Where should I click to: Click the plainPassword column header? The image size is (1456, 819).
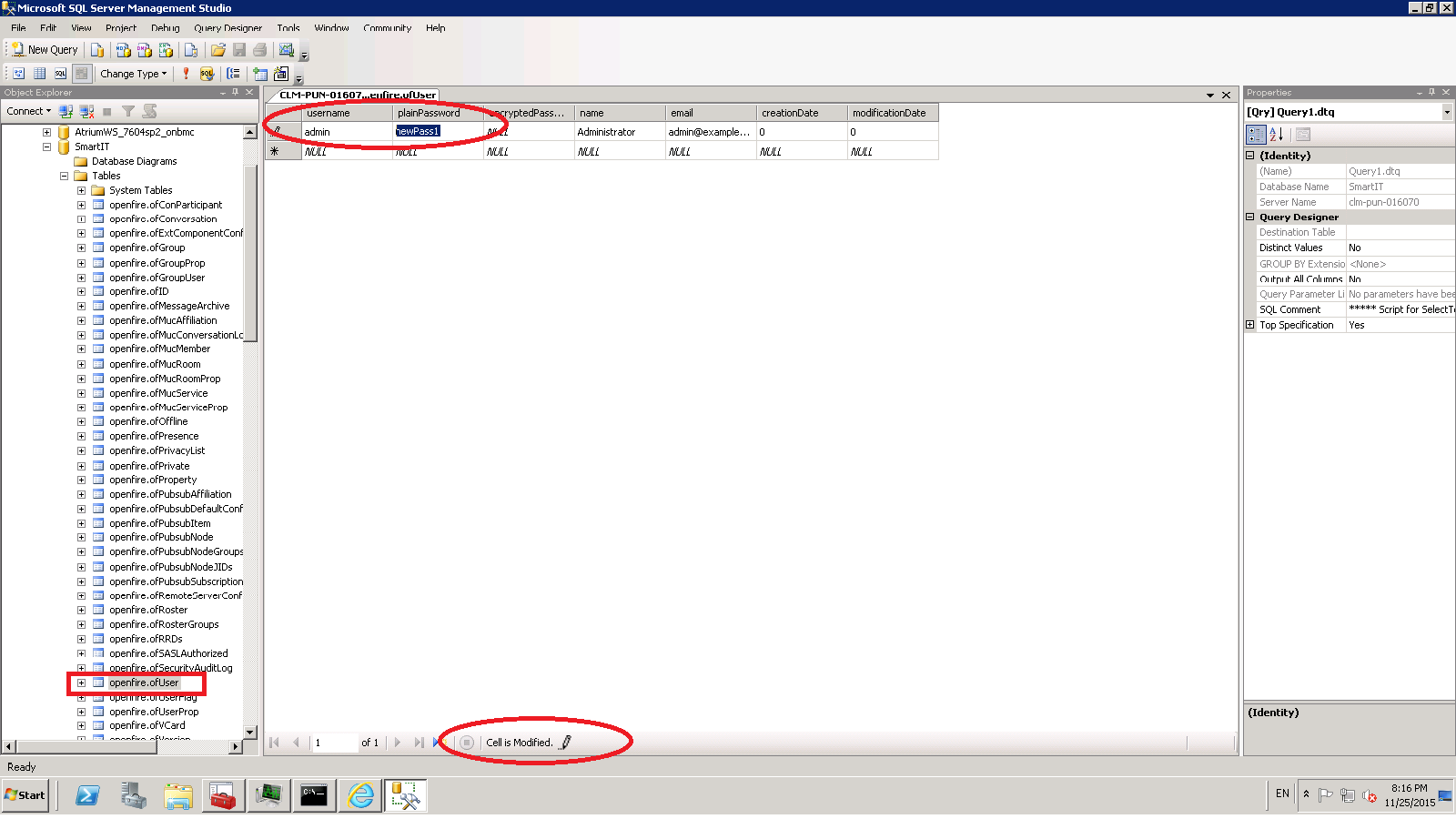coord(438,113)
